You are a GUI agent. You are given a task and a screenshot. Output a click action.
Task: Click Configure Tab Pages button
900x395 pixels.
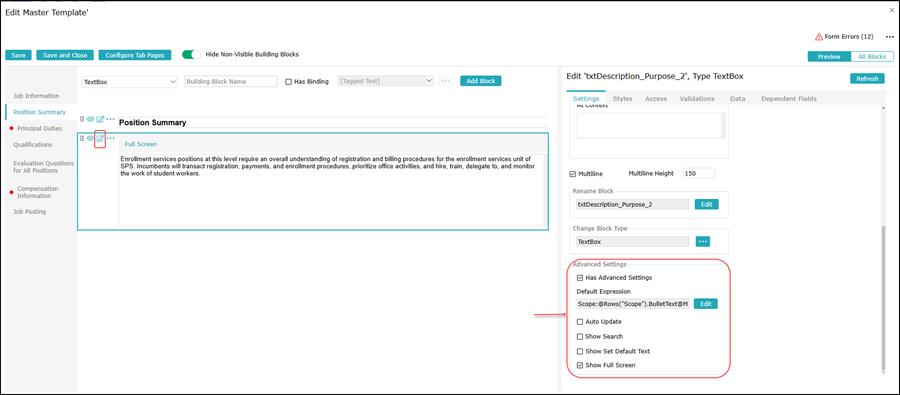coord(135,55)
